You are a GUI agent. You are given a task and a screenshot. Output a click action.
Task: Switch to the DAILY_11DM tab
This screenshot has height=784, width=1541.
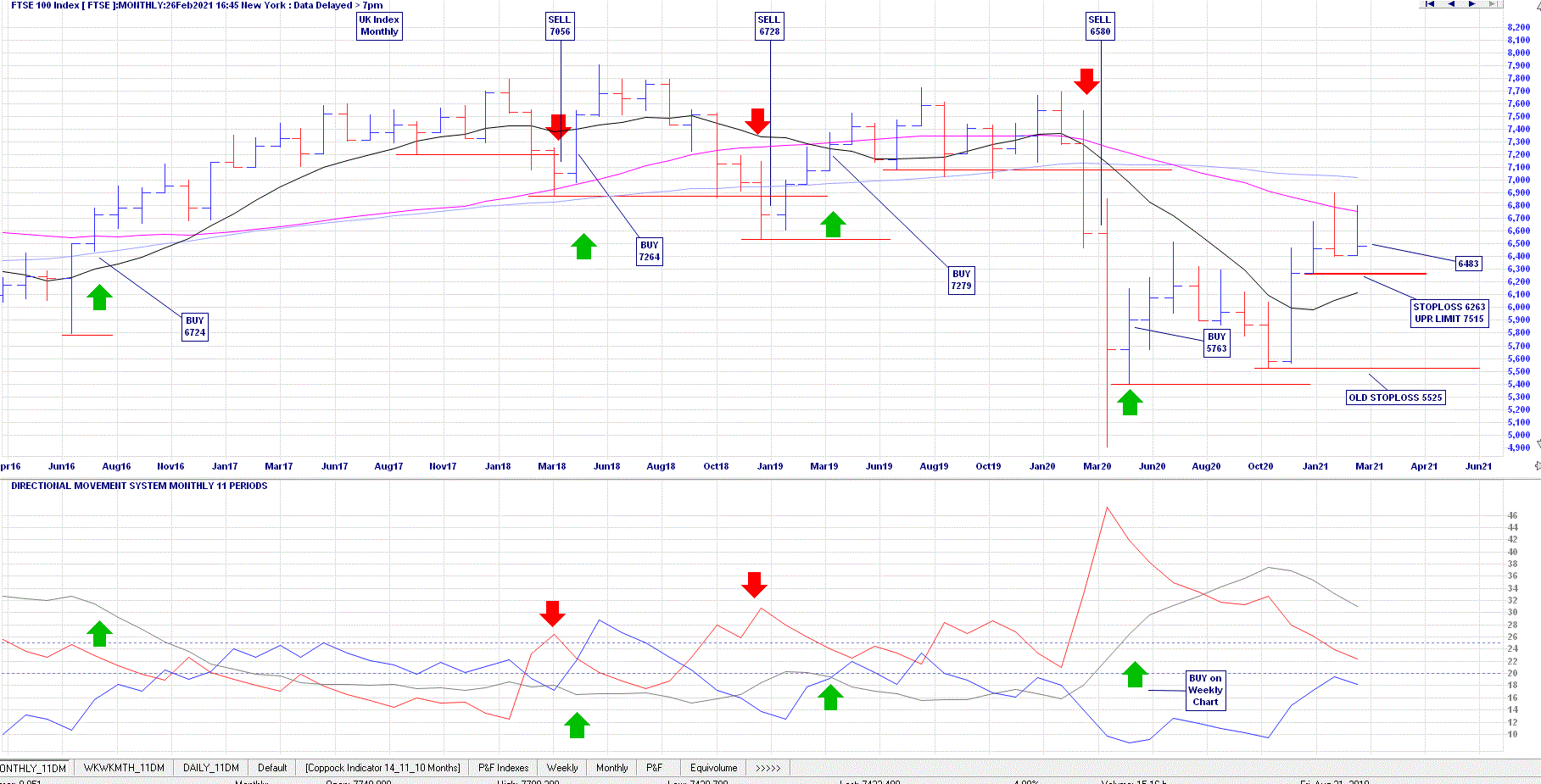click(211, 768)
